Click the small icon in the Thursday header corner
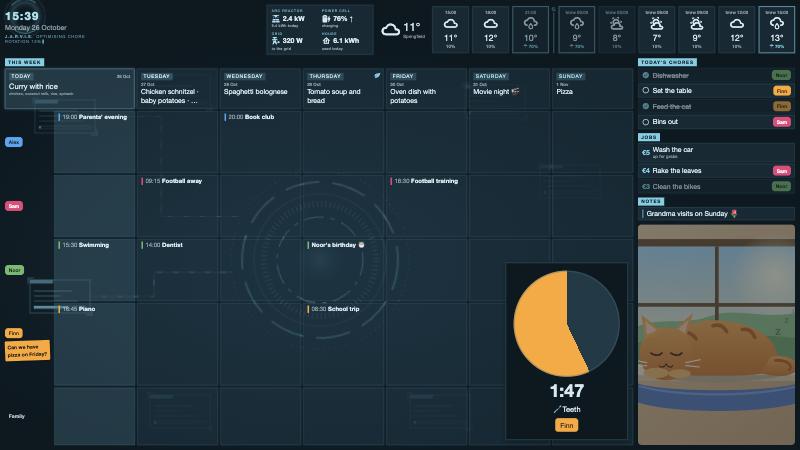The height and width of the screenshot is (450, 800). click(377, 76)
